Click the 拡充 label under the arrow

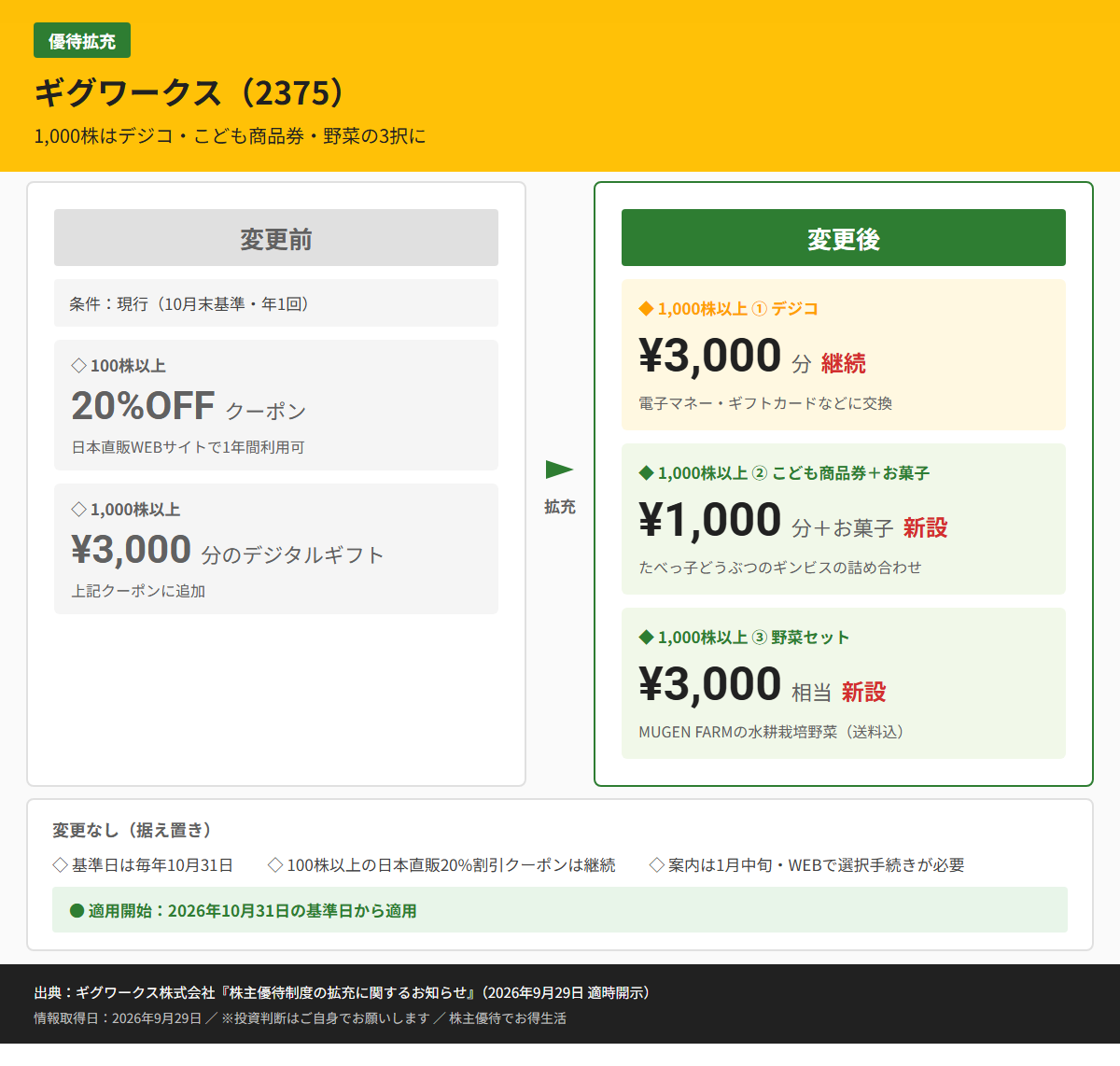click(x=560, y=507)
